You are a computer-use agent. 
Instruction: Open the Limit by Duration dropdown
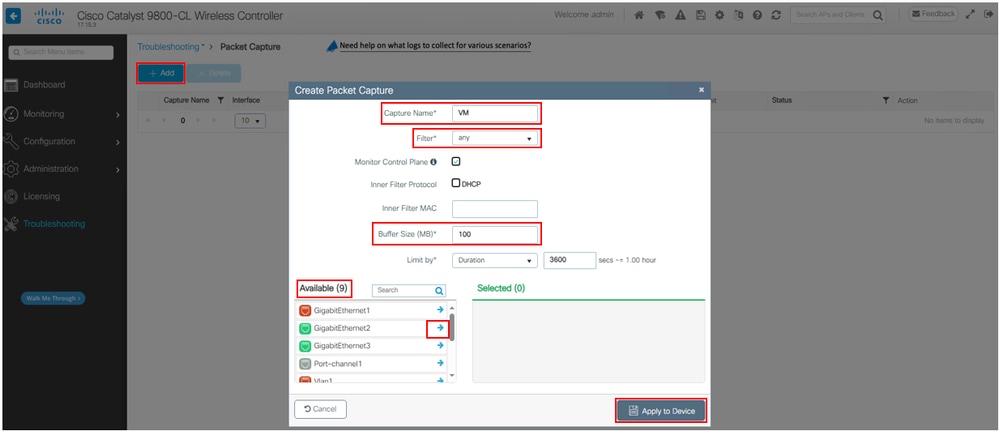495,260
